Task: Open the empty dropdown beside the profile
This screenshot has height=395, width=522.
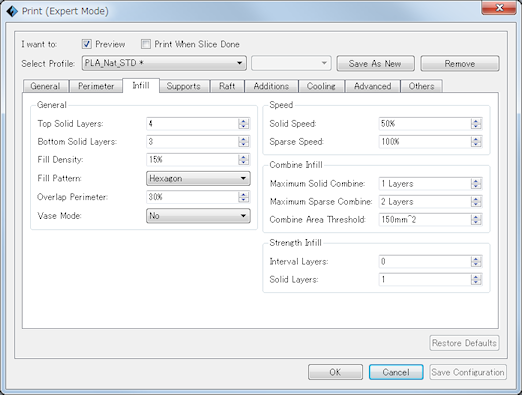Action: pyautogui.click(x=291, y=63)
